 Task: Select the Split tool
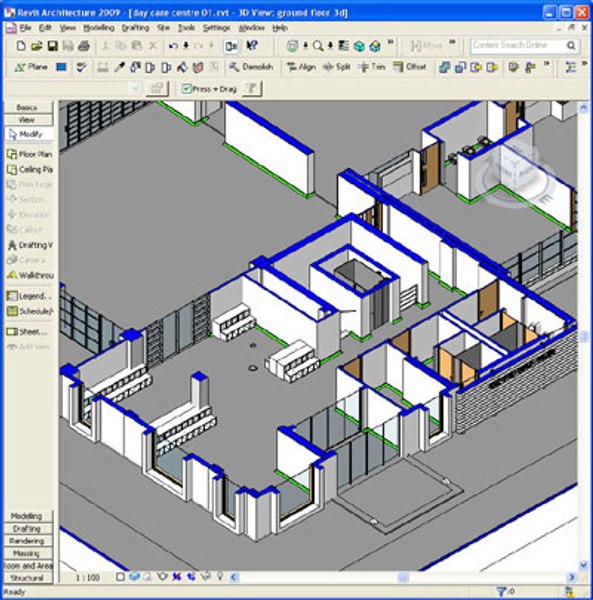coord(337,67)
